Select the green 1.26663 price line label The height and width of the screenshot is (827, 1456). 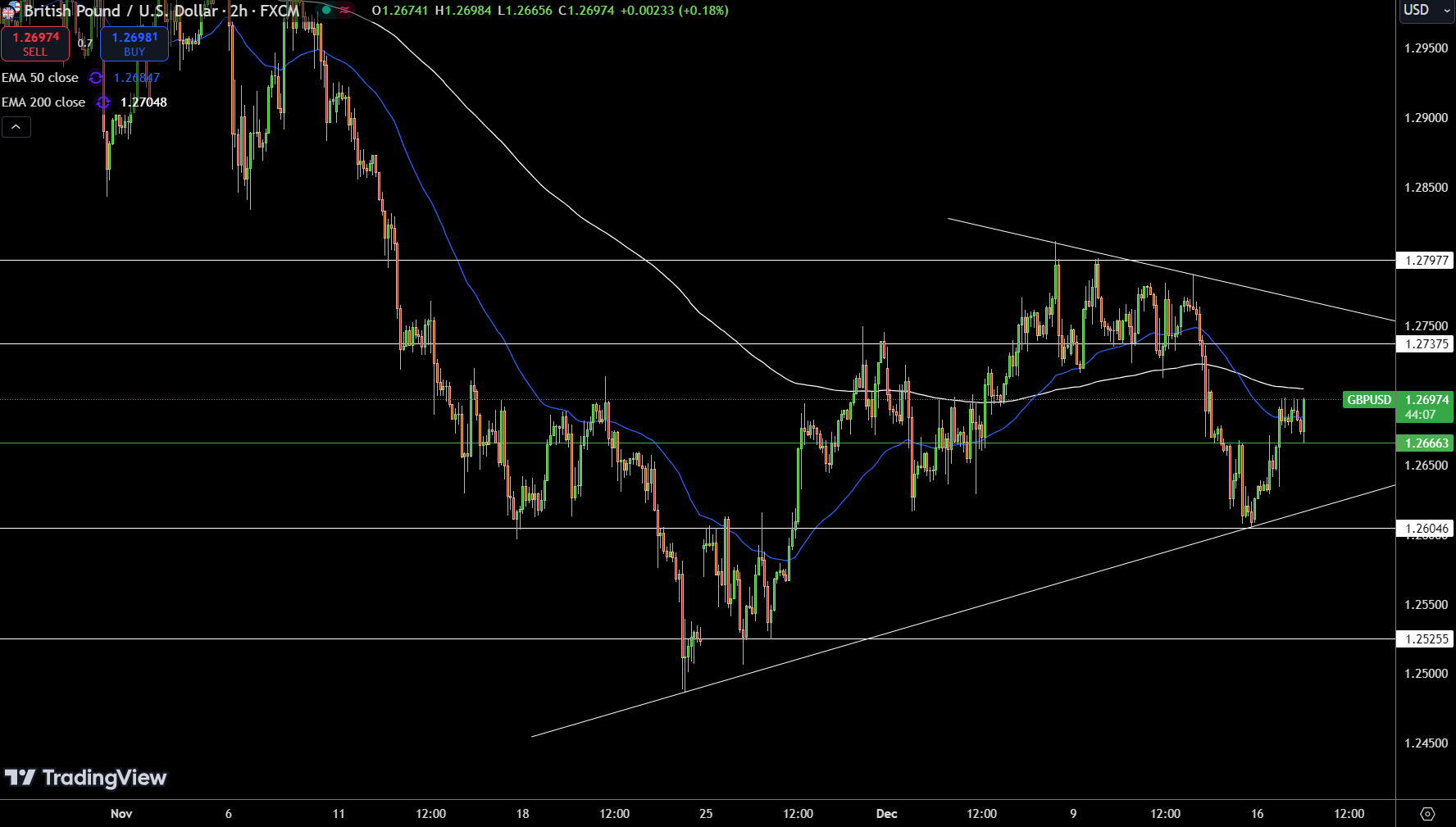tap(1426, 443)
